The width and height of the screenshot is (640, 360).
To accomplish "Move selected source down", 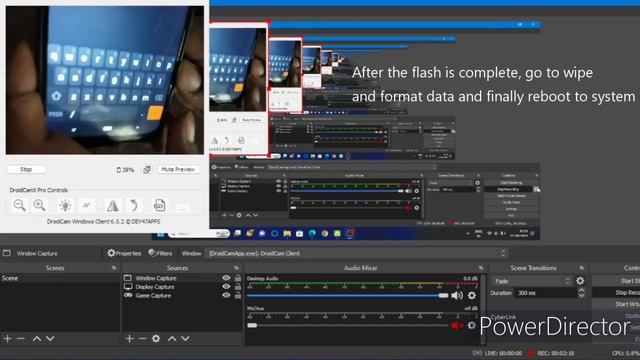I will click(185, 338).
